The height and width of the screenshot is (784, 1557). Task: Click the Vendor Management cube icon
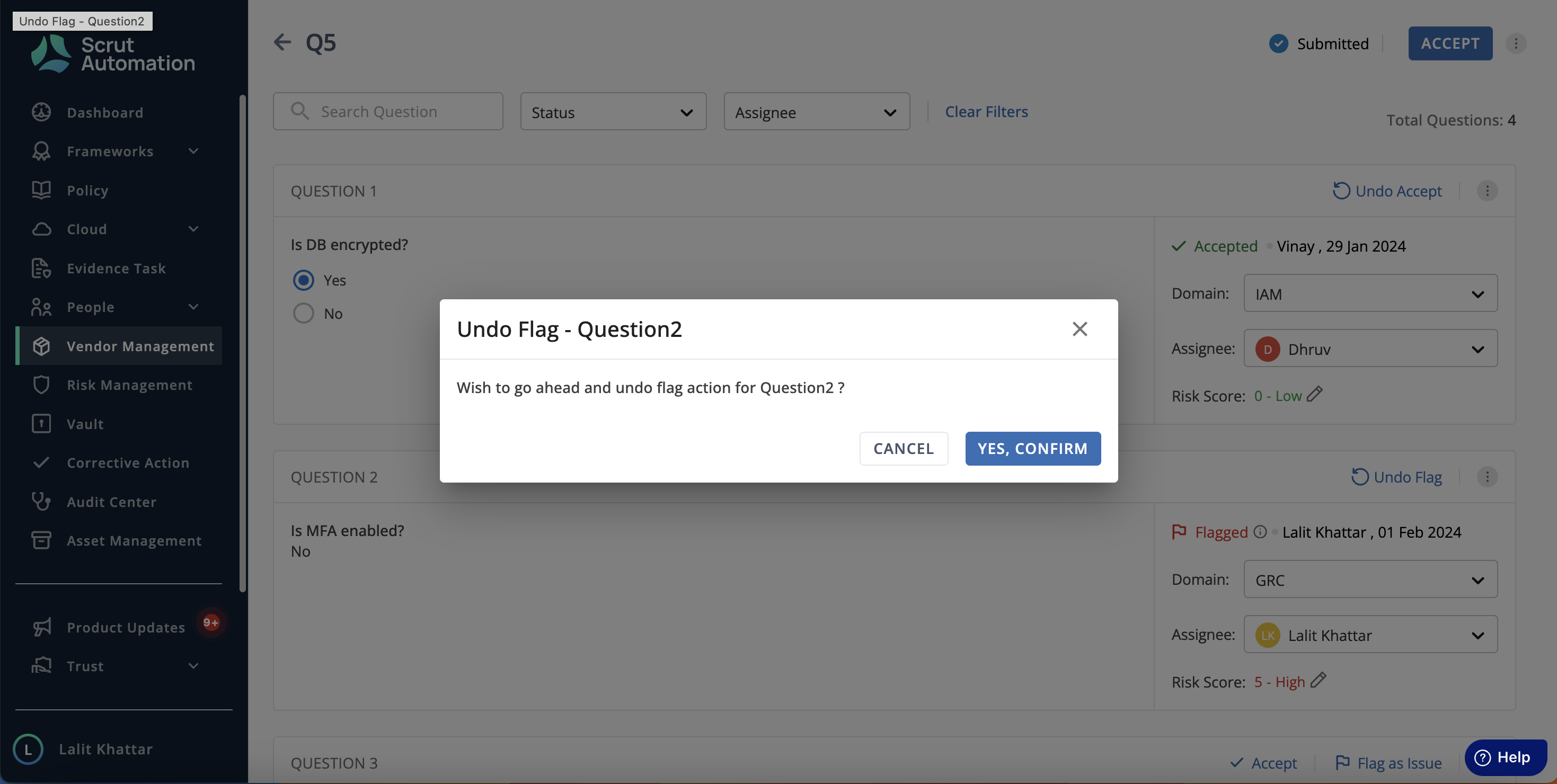coord(41,346)
